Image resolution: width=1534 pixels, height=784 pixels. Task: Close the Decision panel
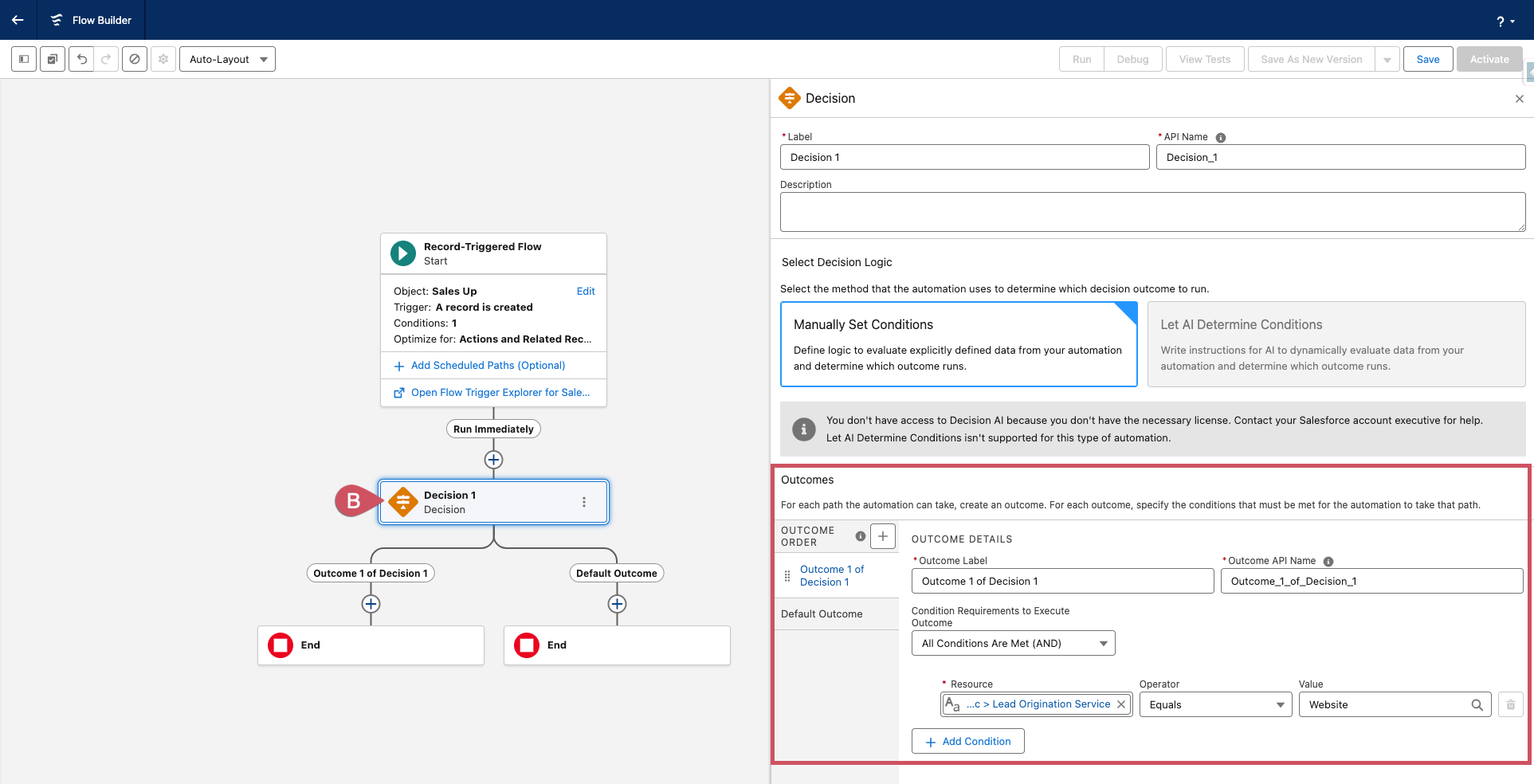click(x=1520, y=99)
